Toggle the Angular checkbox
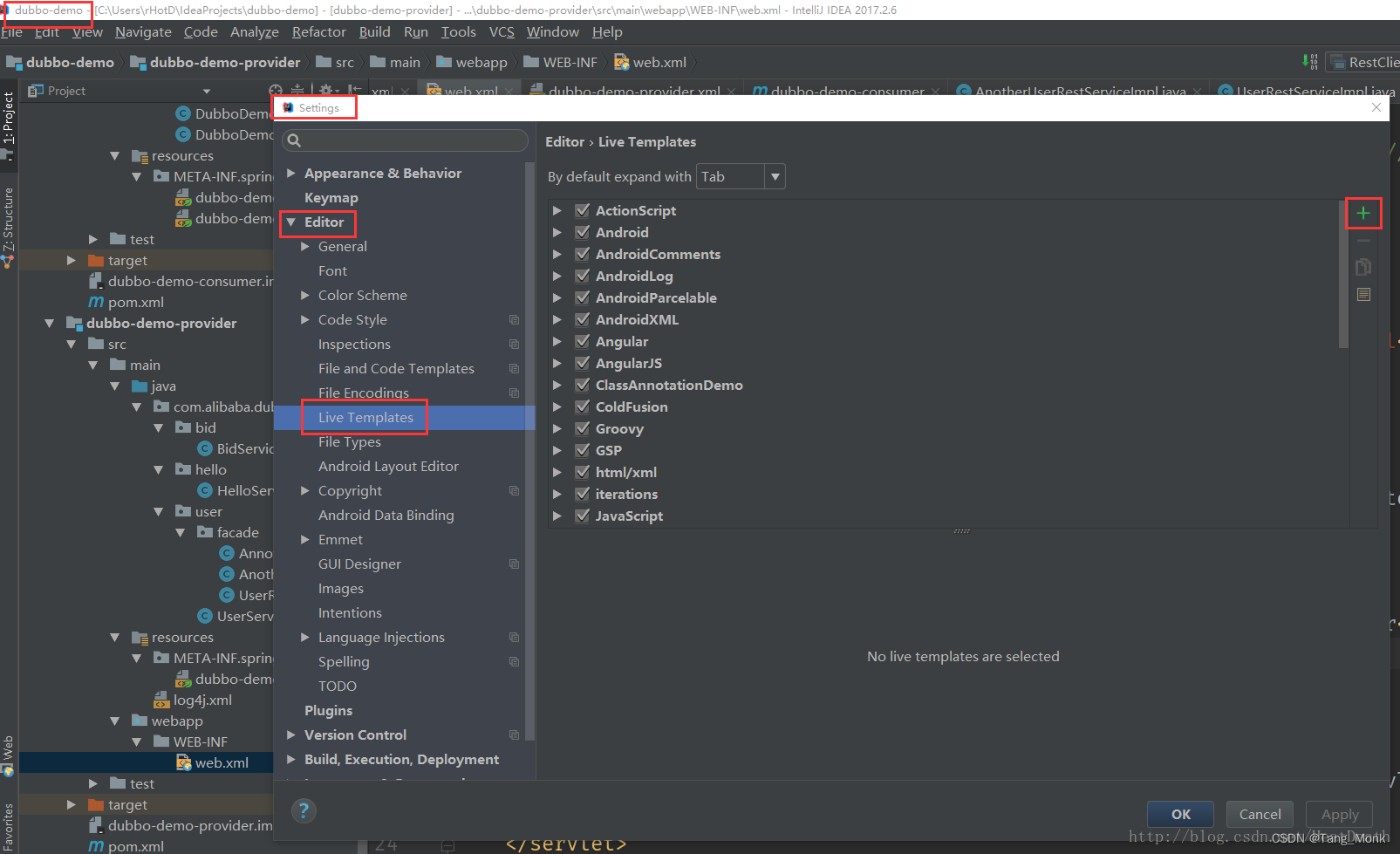Image resolution: width=1400 pixels, height=854 pixels. (583, 341)
